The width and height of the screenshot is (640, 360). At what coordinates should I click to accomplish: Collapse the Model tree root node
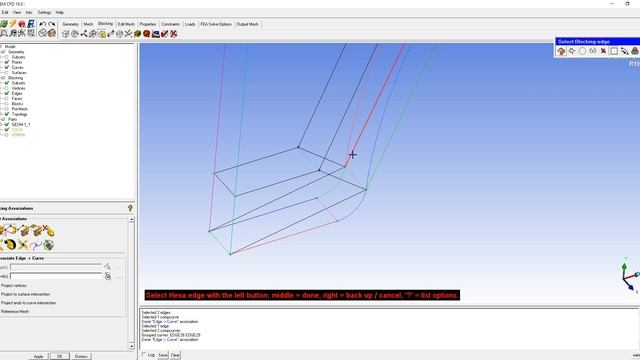coord(1,47)
